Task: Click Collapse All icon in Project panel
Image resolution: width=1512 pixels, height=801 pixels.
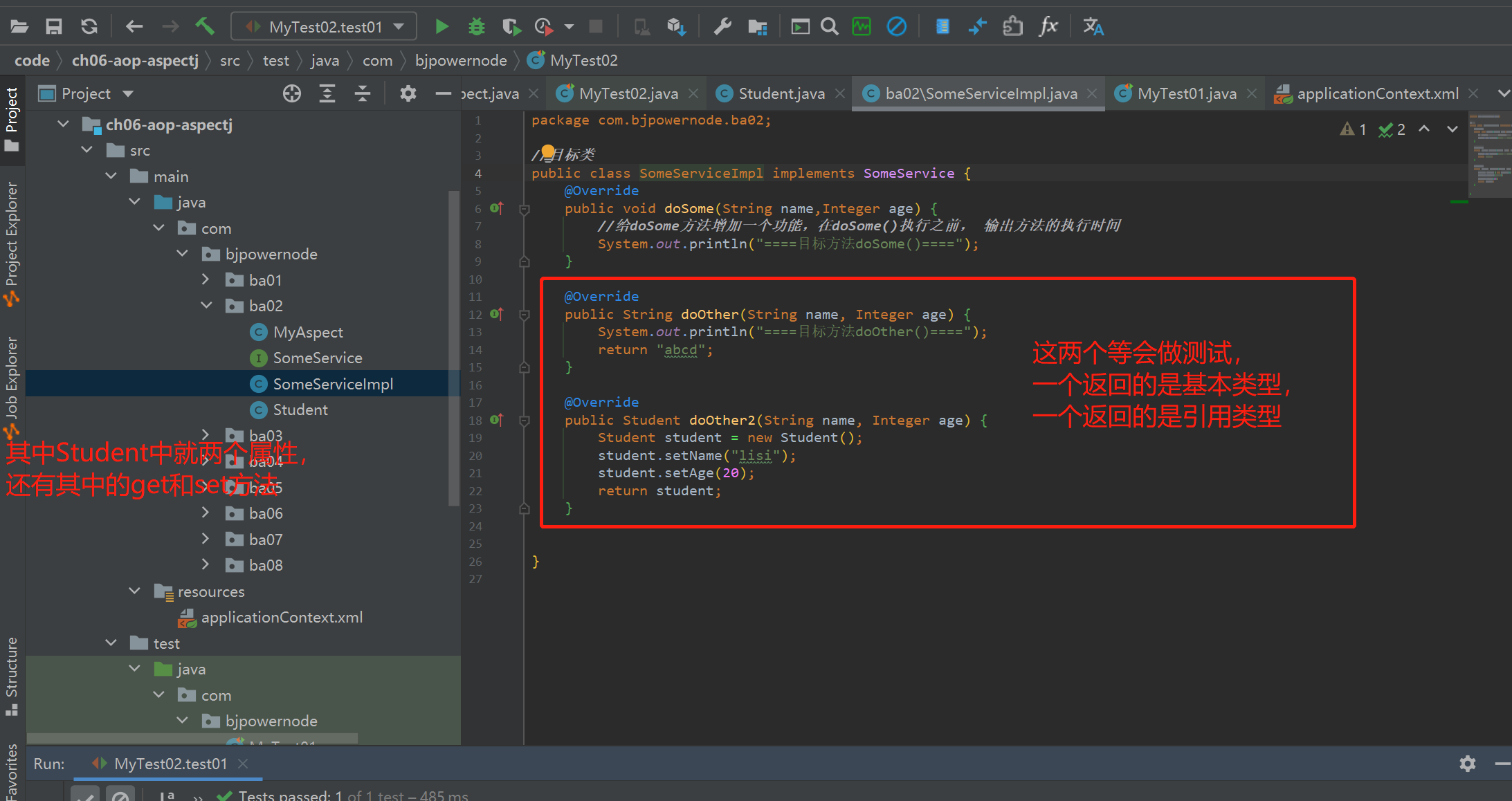Action: coord(363,93)
